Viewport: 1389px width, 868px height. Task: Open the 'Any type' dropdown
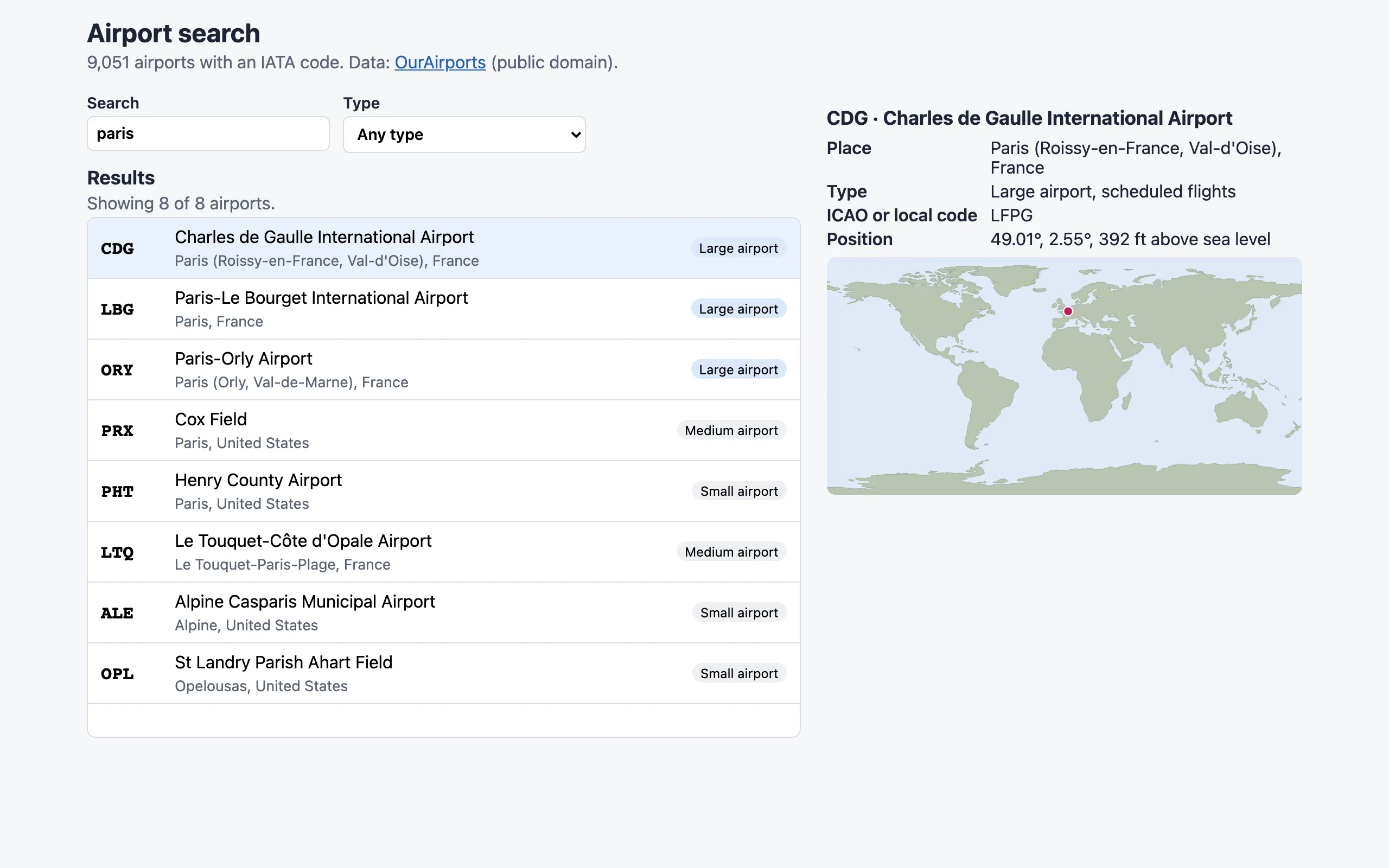click(x=464, y=135)
